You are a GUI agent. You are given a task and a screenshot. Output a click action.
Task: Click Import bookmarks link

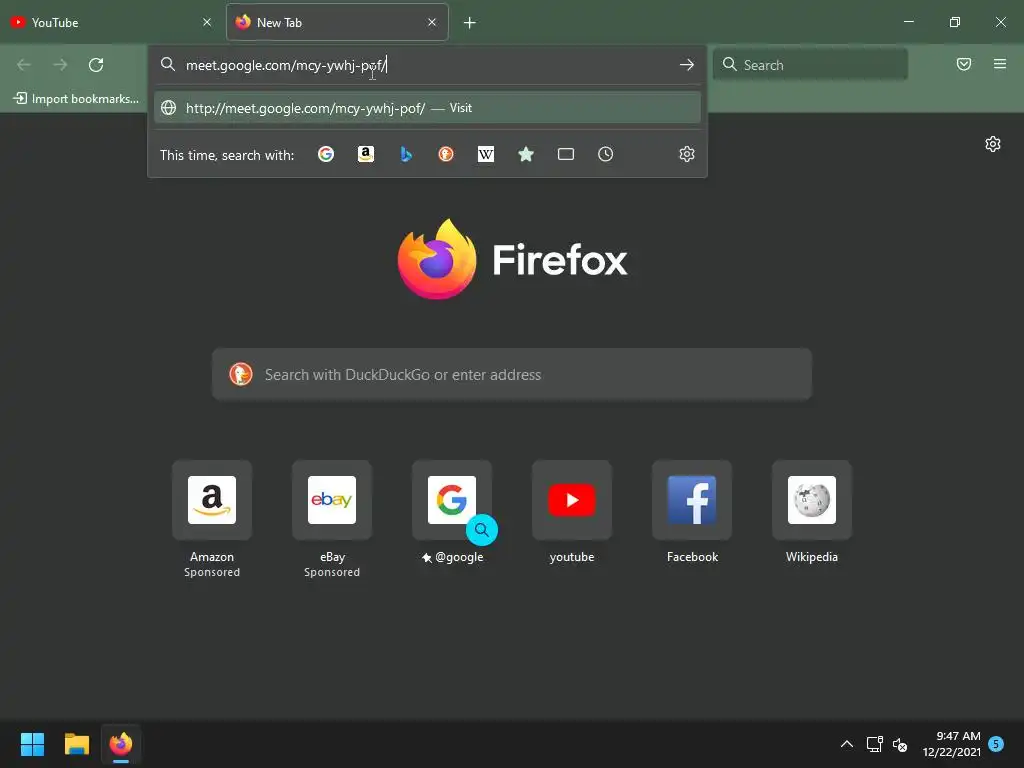(76, 99)
